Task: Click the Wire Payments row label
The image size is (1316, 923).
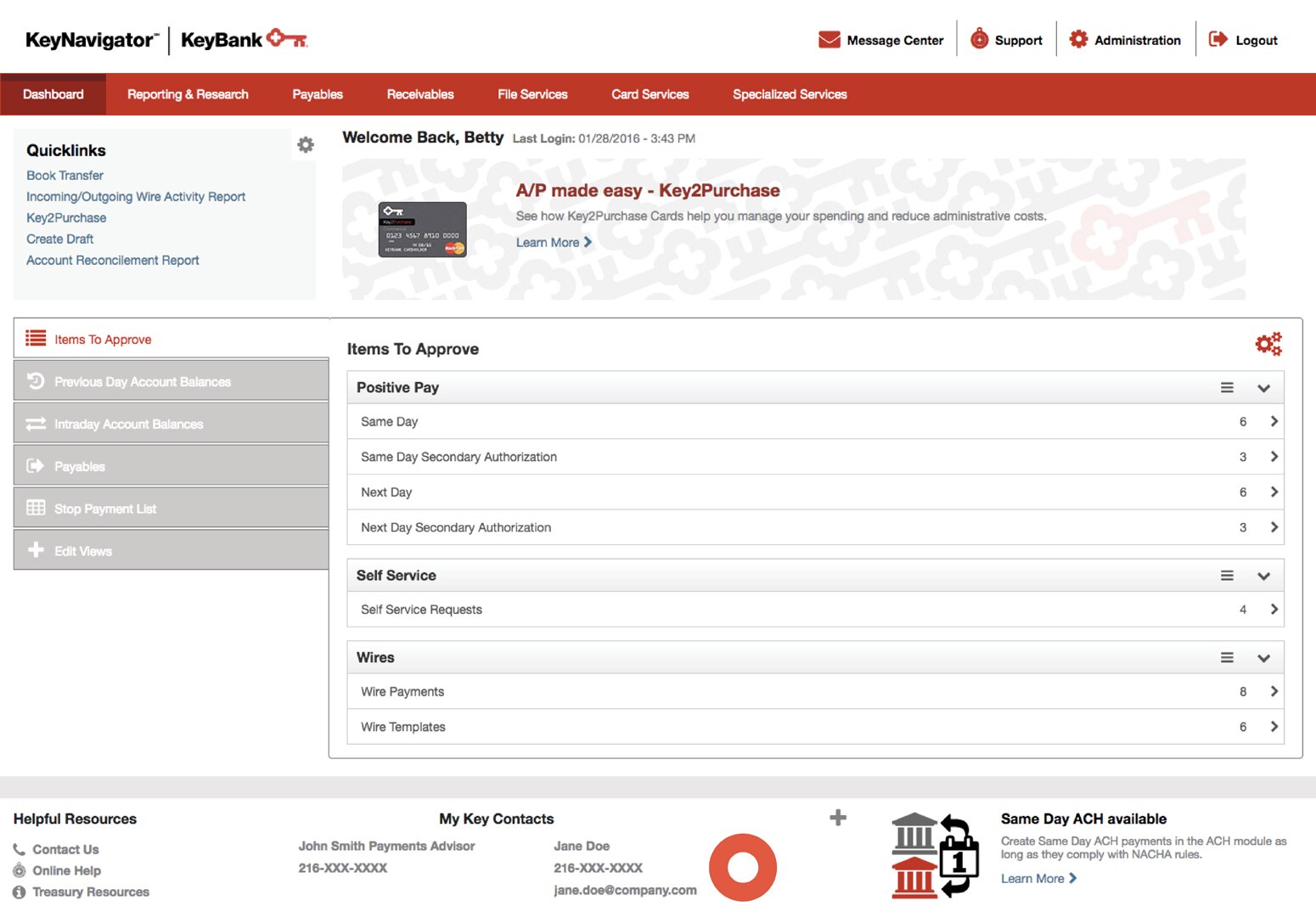Action: tap(402, 691)
